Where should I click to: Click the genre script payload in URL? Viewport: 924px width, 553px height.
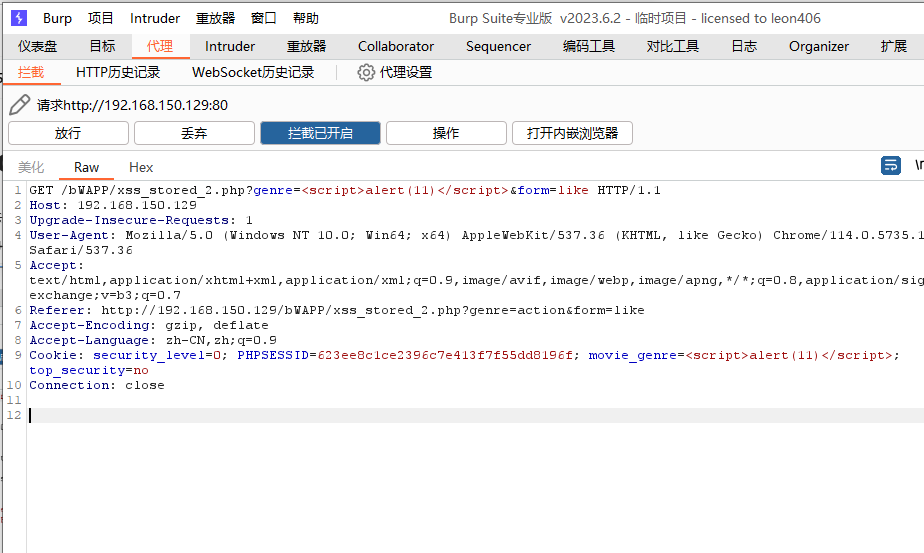pos(405,190)
